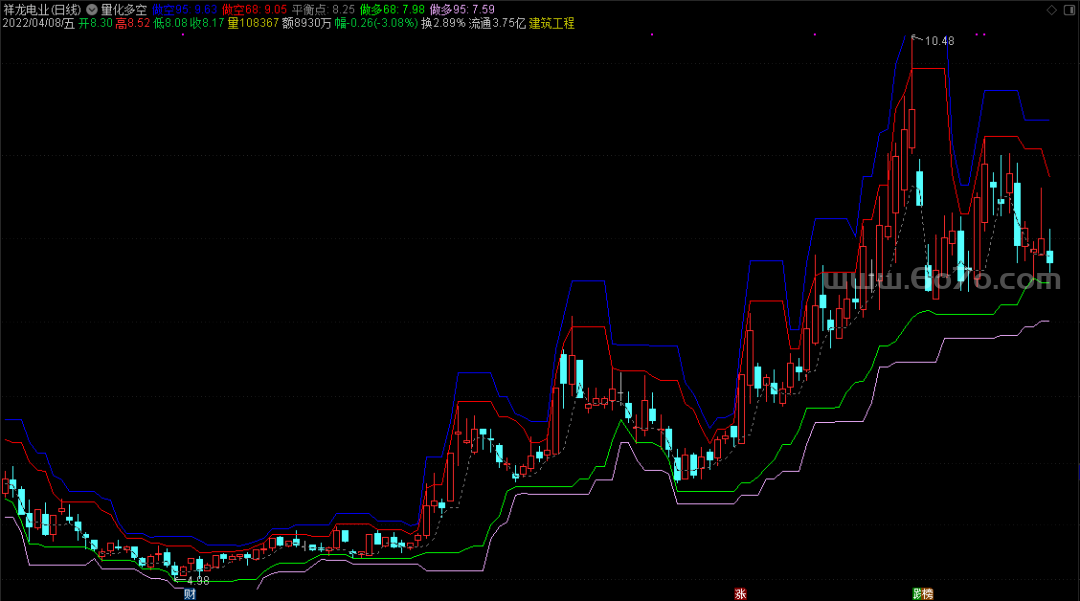Viewport: 1080px width, 601px height.
Task: Click the red 涨 marker at chart bottom
Action: (x=740, y=593)
